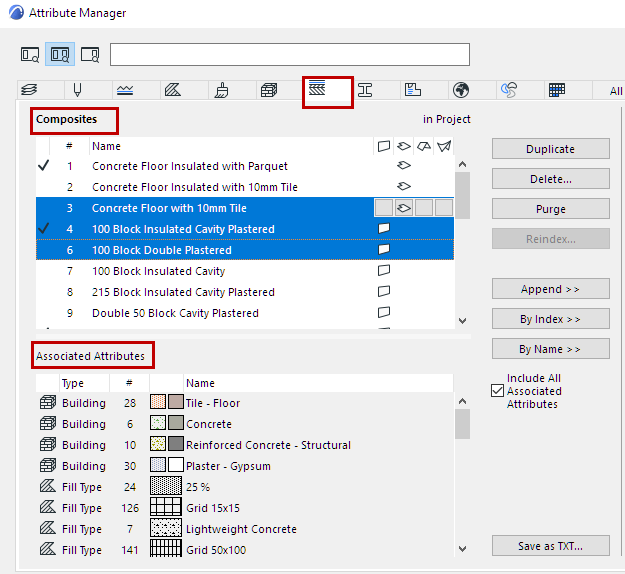625x574 pixels.
Task: Open the Cities globe tab
Action: point(461,90)
